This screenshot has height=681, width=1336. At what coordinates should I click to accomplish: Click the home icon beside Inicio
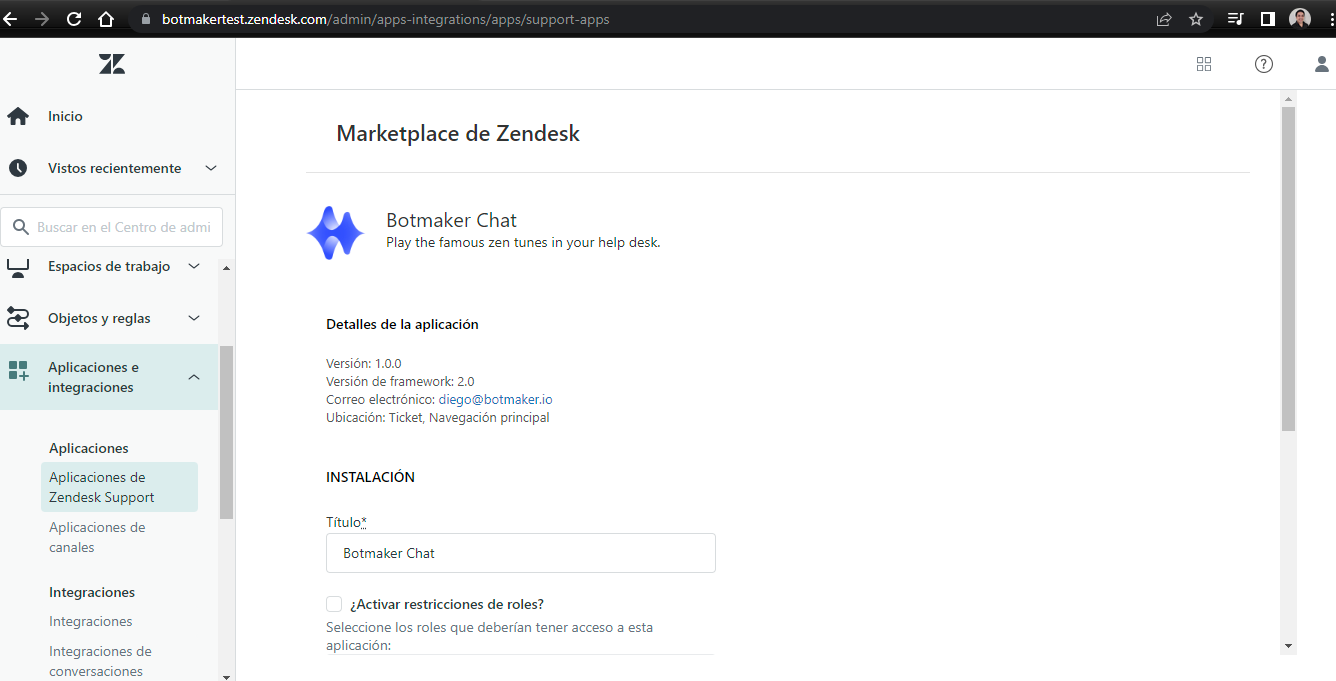(x=18, y=117)
